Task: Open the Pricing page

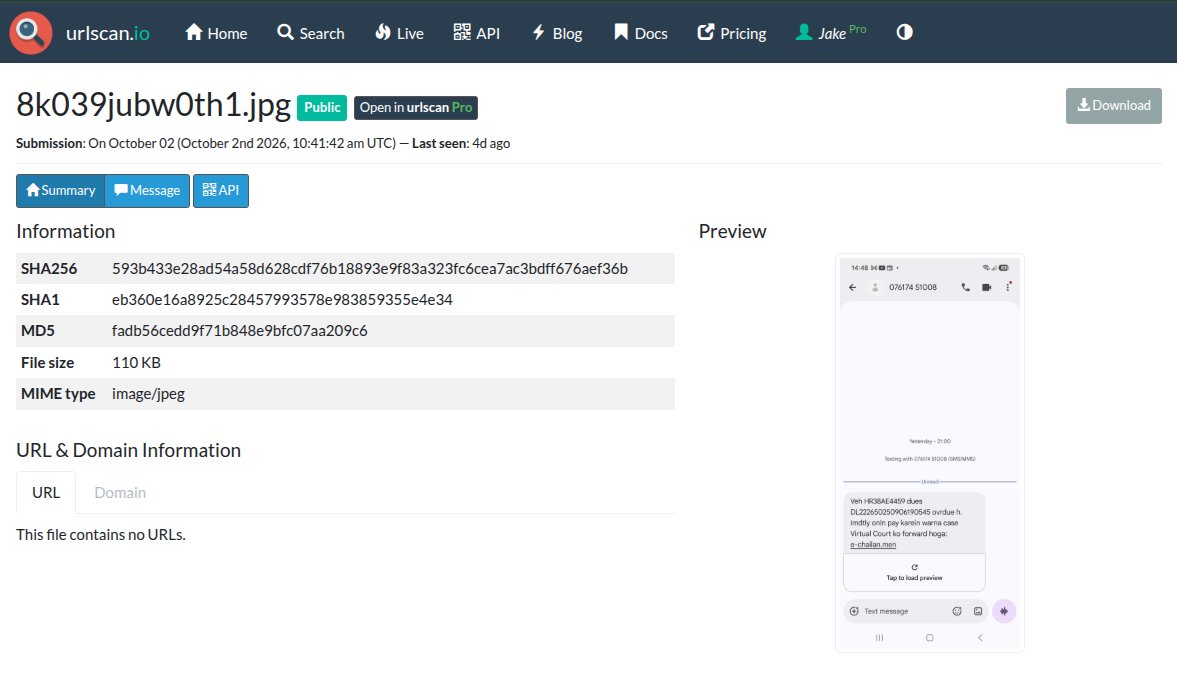Action: [732, 33]
